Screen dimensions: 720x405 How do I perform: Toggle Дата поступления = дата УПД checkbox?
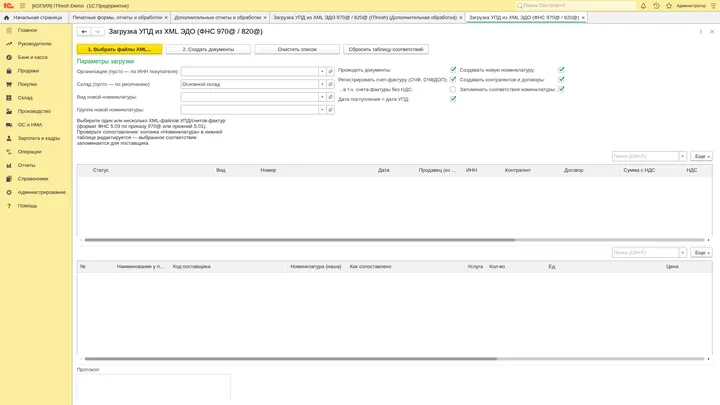click(x=453, y=99)
